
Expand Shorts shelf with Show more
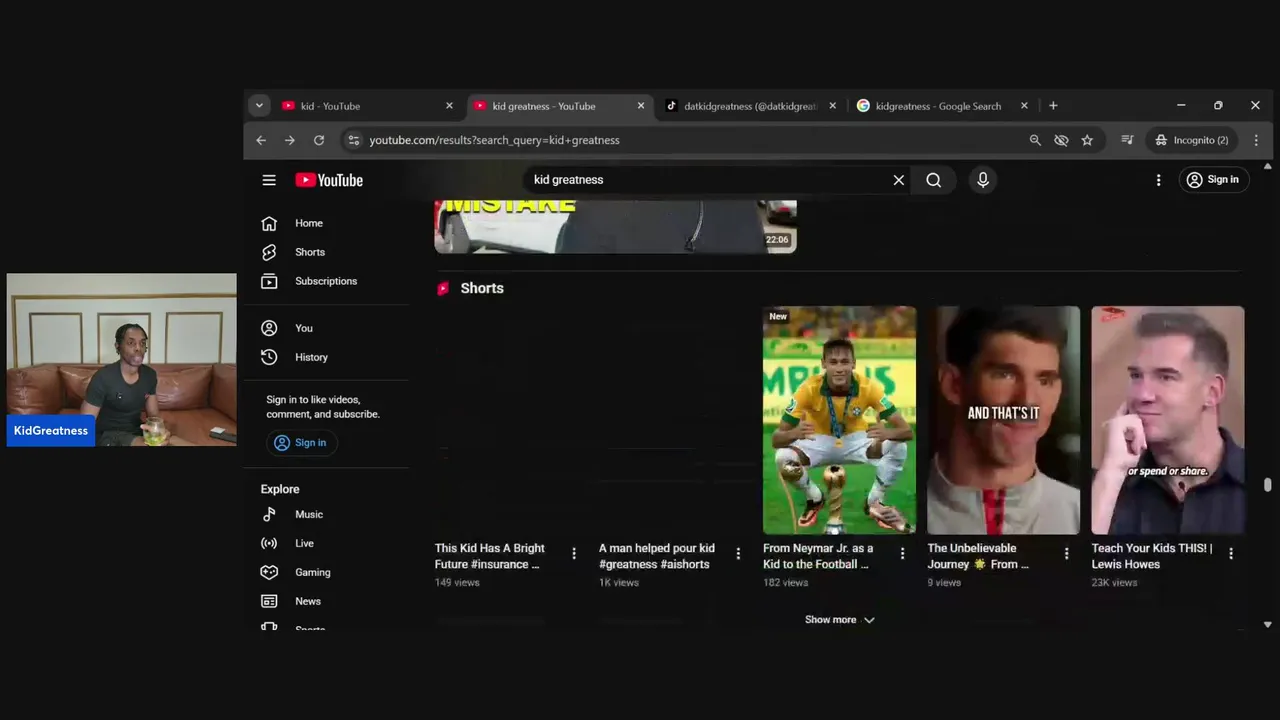(x=840, y=620)
